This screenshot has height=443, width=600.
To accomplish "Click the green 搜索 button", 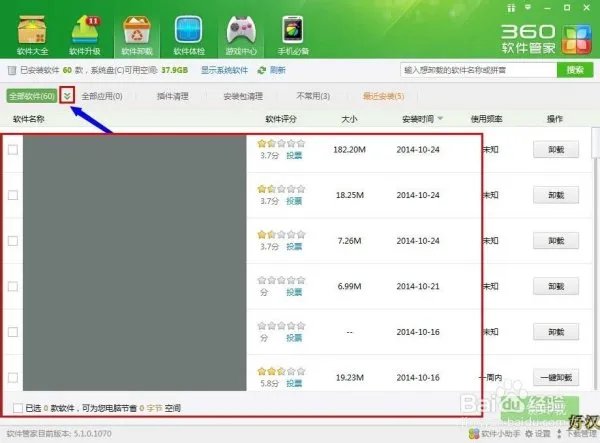I will pyautogui.click(x=575, y=70).
